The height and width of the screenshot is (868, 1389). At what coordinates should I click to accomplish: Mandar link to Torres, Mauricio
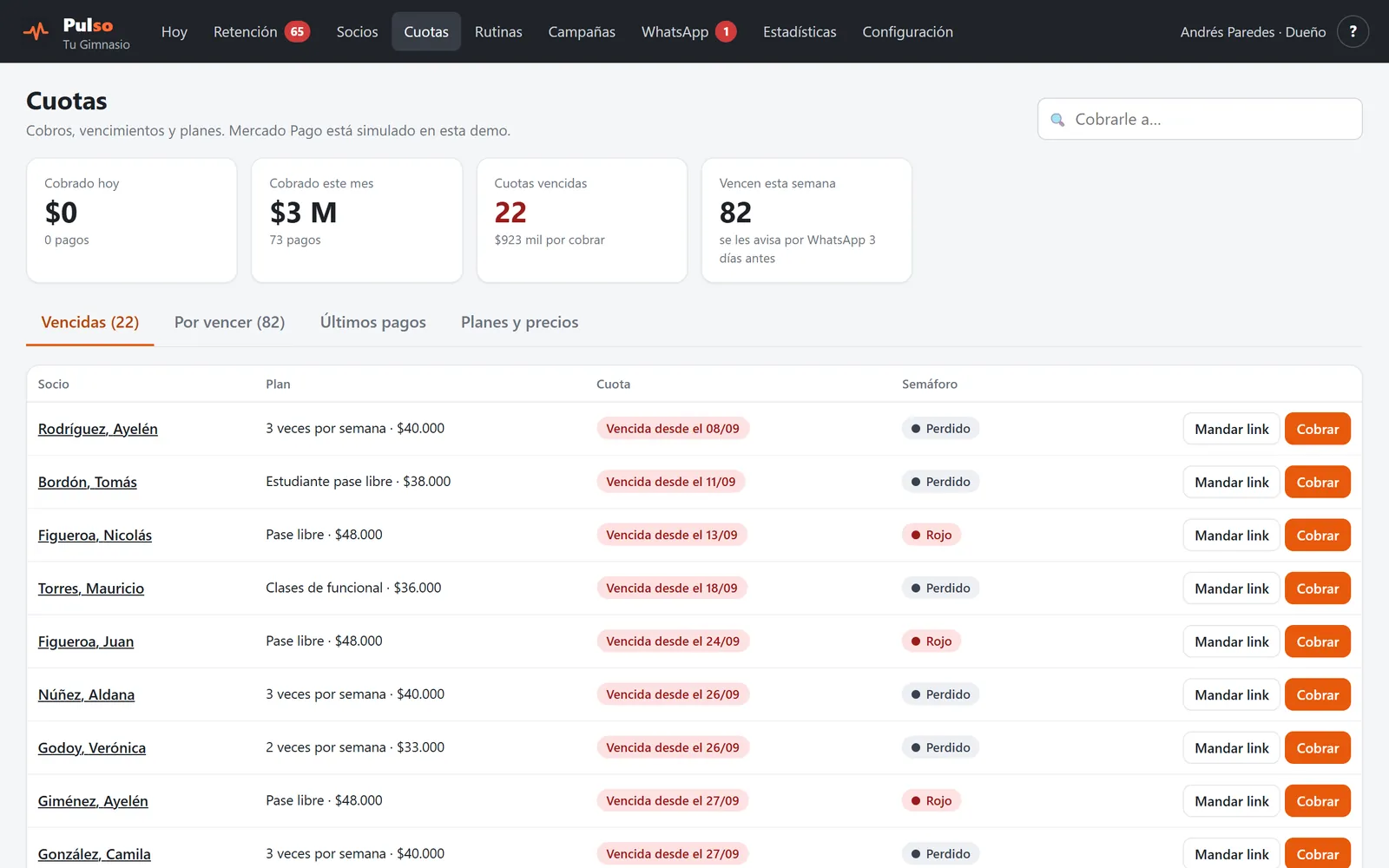pos(1231,589)
